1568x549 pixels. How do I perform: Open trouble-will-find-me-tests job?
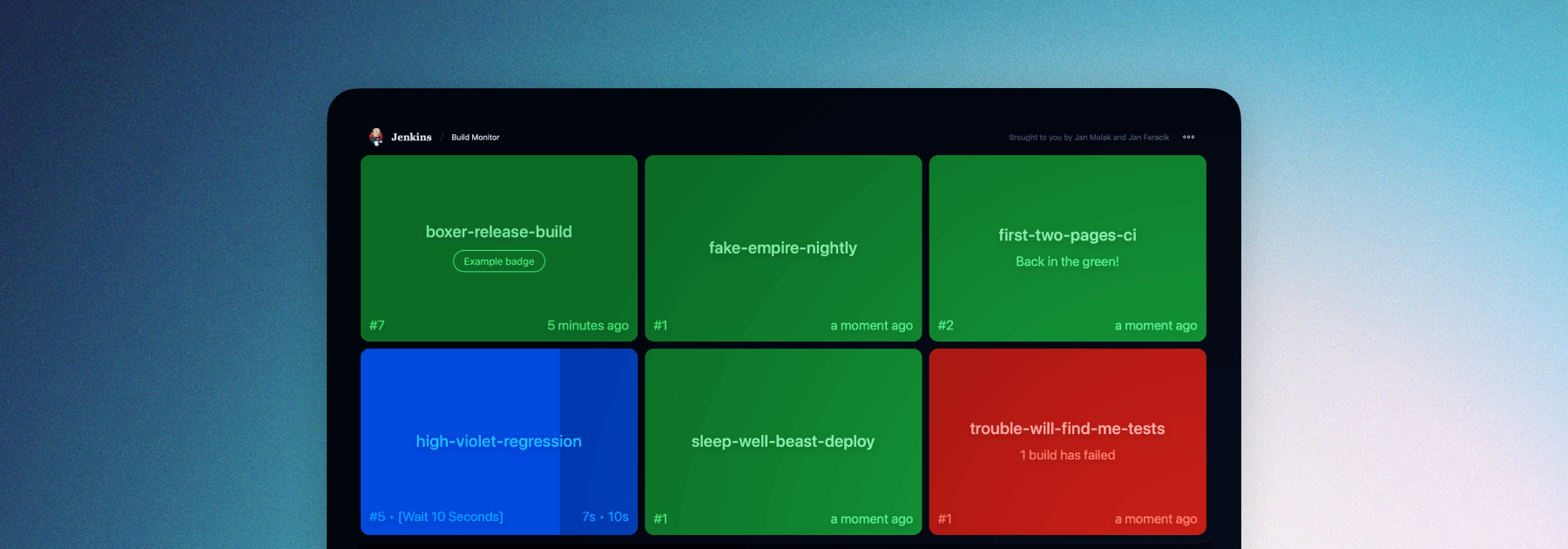pyautogui.click(x=1068, y=429)
